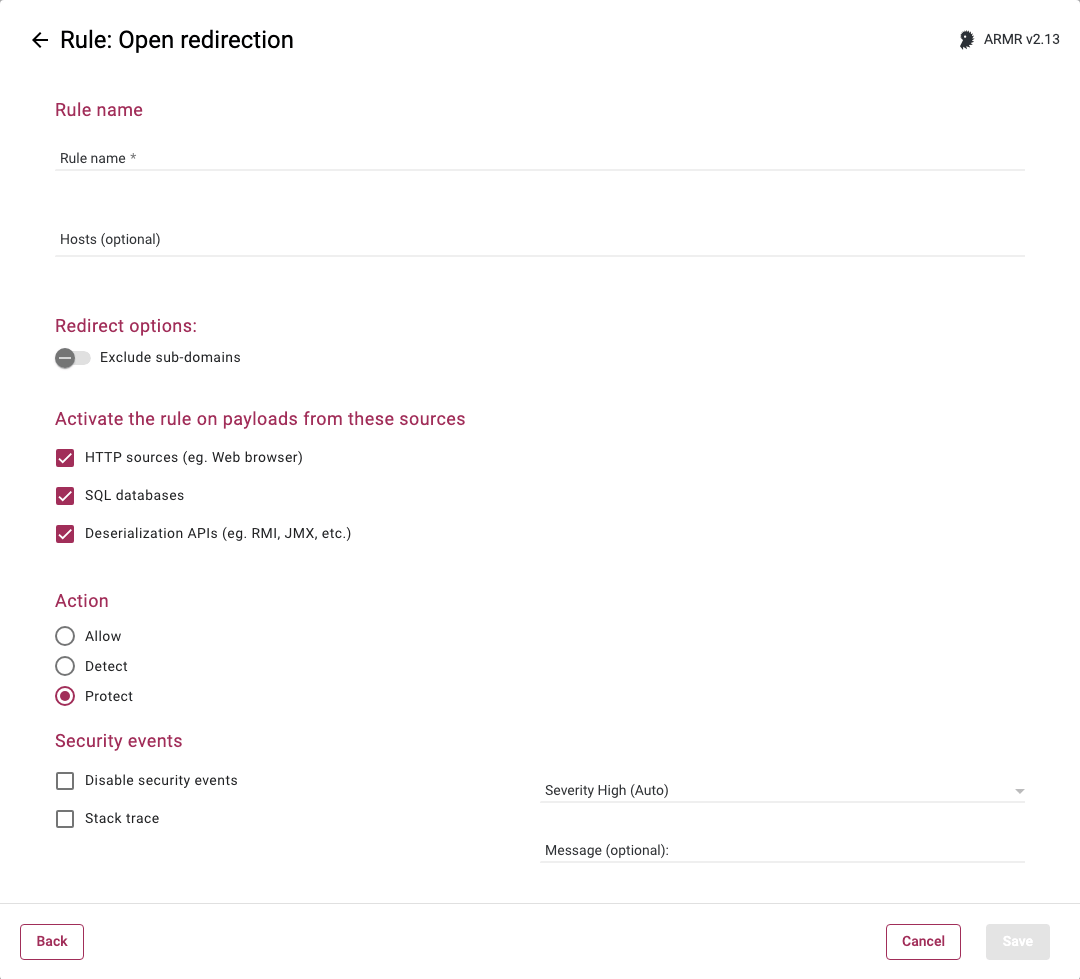
Task: Select the Protect action radio button
Action: click(65, 697)
